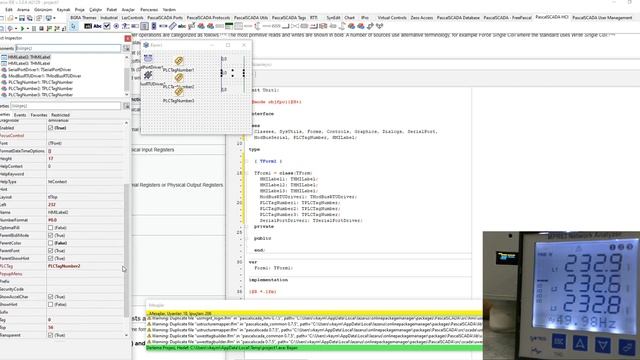This screenshot has width=640, height=360.
Task: Open the Proje menu
Action: coord(80,9)
